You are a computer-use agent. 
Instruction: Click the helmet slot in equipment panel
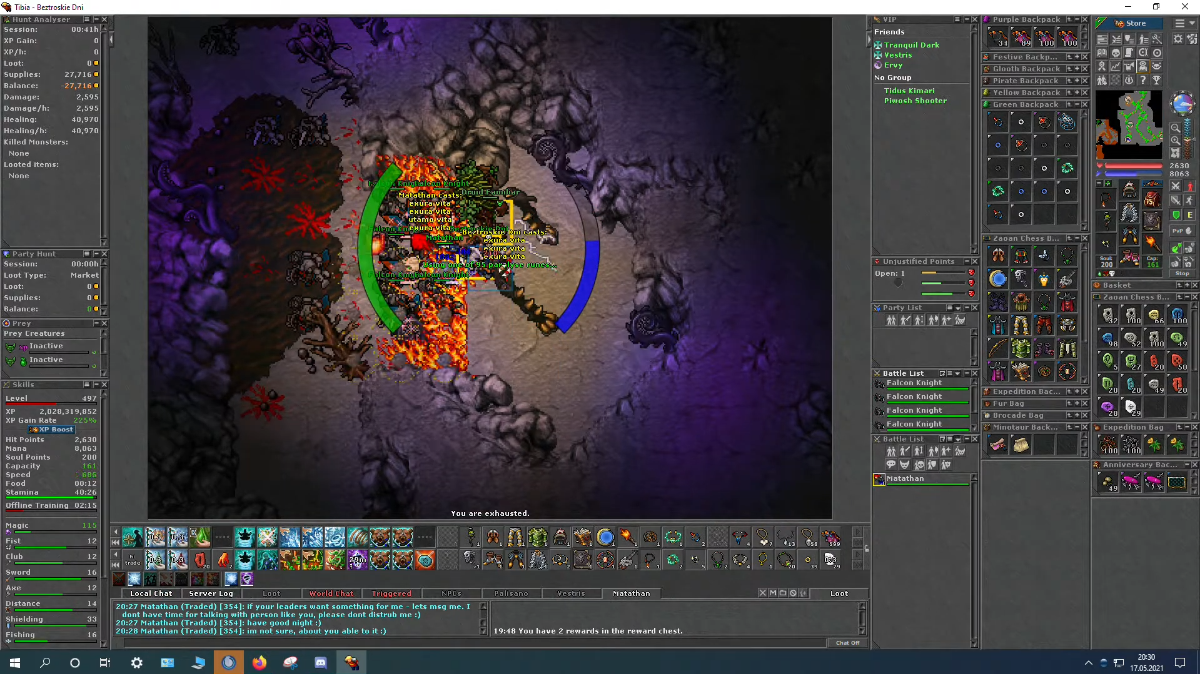[1129, 191]
